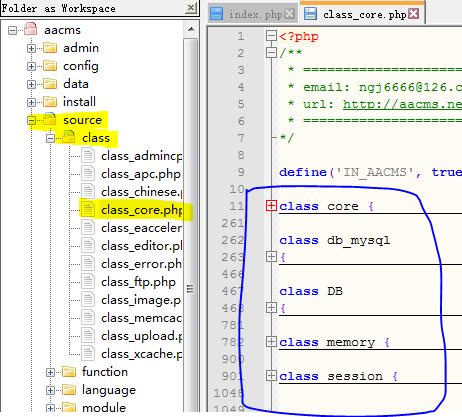Expand the data folder

click(x=31, y=84)
